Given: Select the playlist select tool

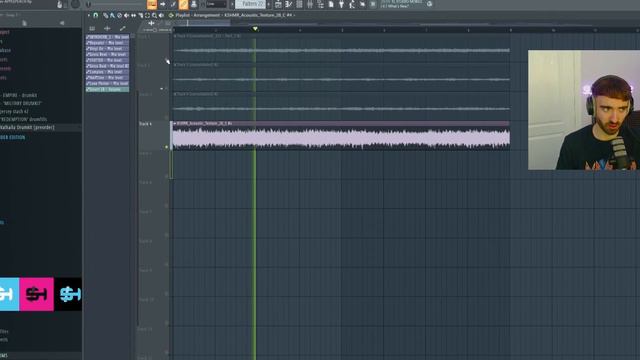Looking at the screenshot, I should tap(147, 16).
